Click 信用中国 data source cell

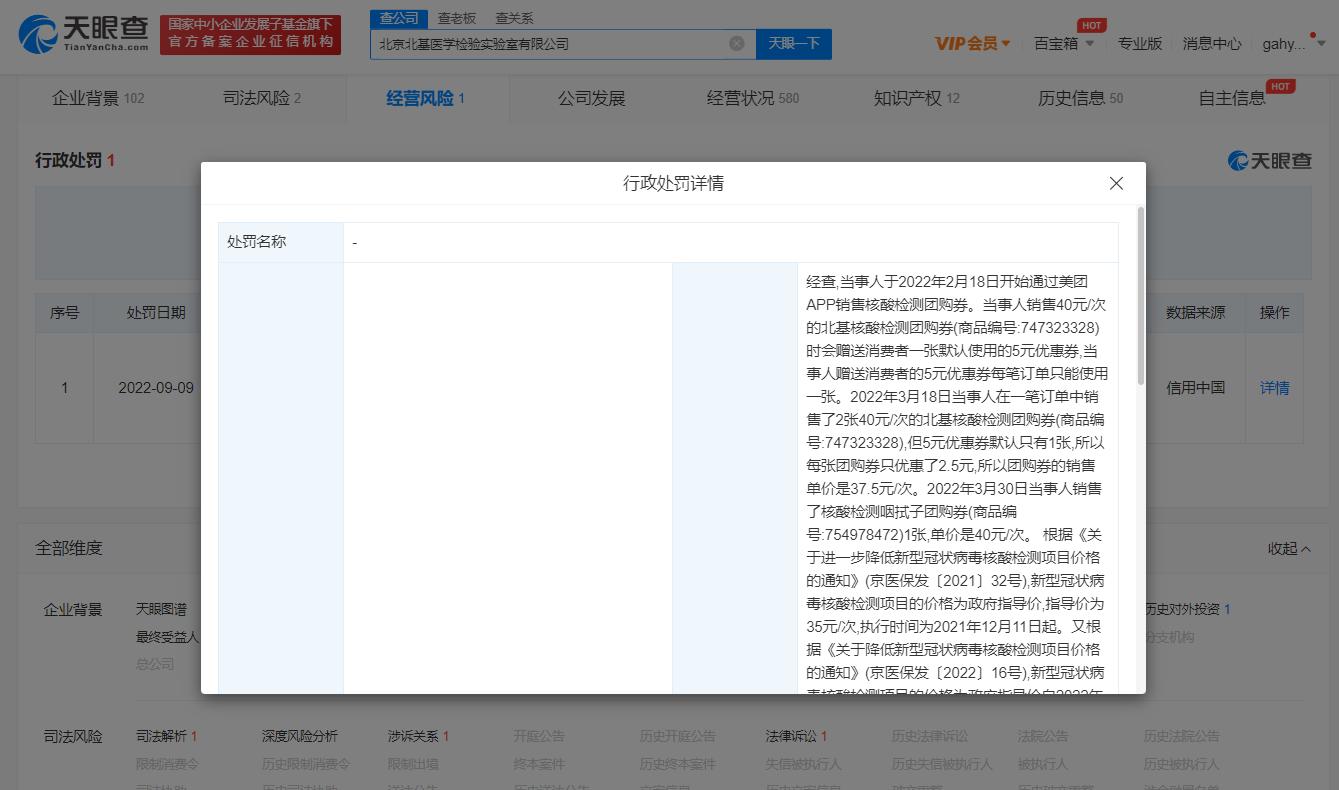pos(1195,388)
